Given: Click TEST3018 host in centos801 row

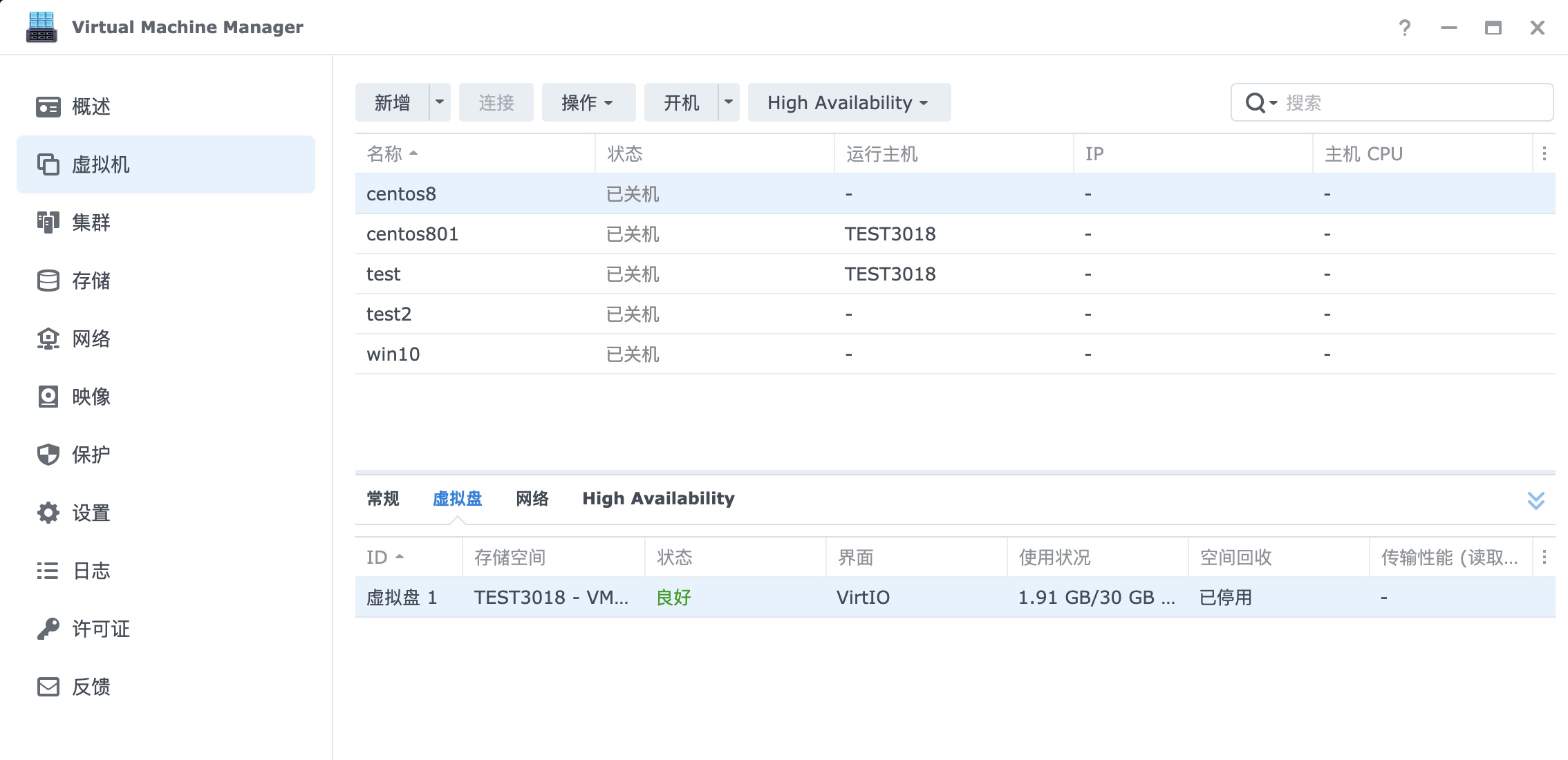Looking at the screenshot, I should point(890,234).
